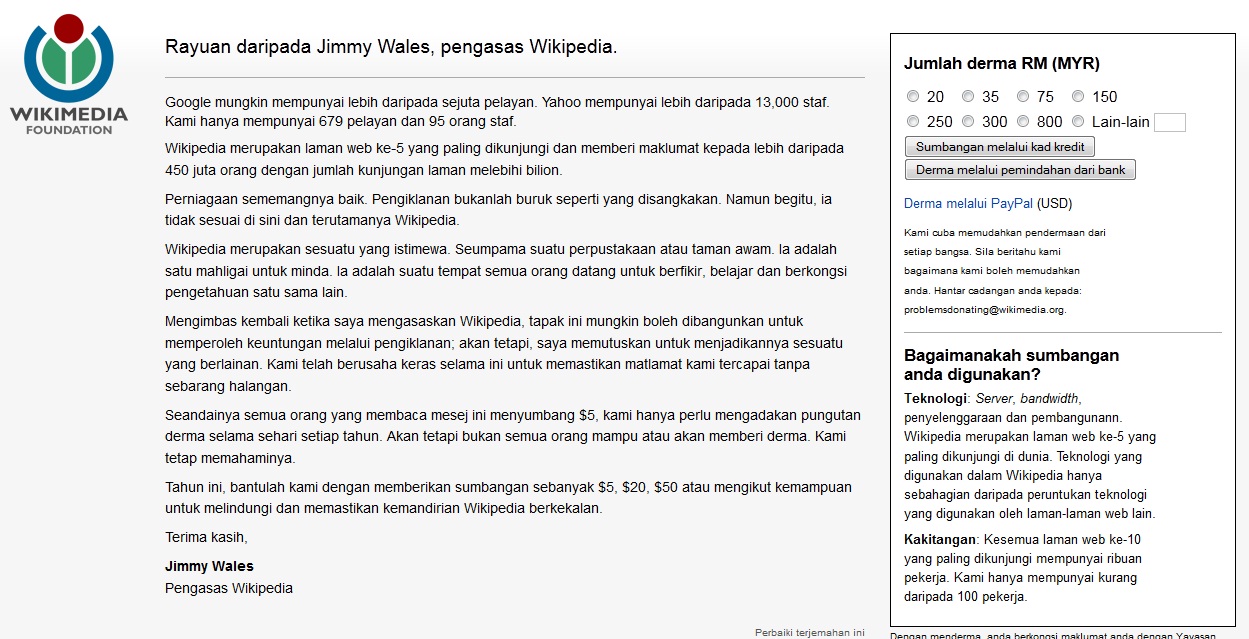Click the heading Rayuan daripada Jimmy Wales
The width and height of the screenshot is (1249, 639).
[391, 47]
